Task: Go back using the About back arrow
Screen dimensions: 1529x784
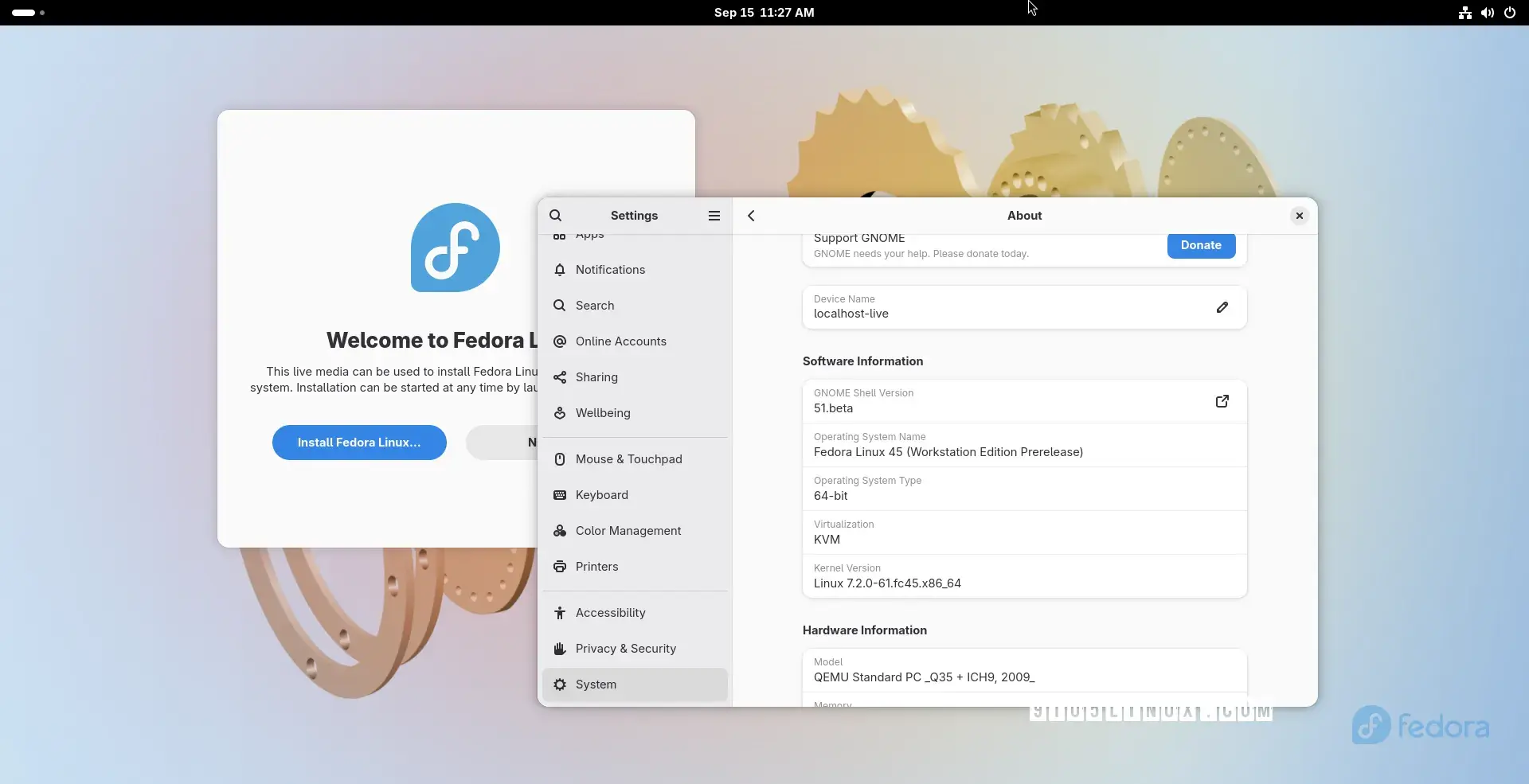Action: coord(751,216)
